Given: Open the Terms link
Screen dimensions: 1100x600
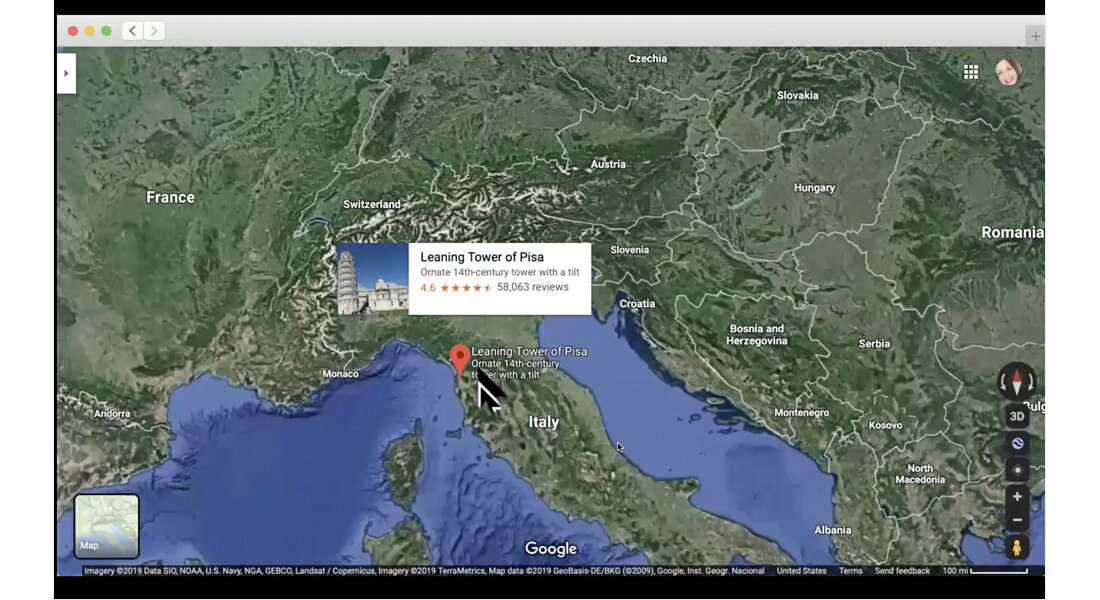Looking at the screenshot, I should 850,571.
